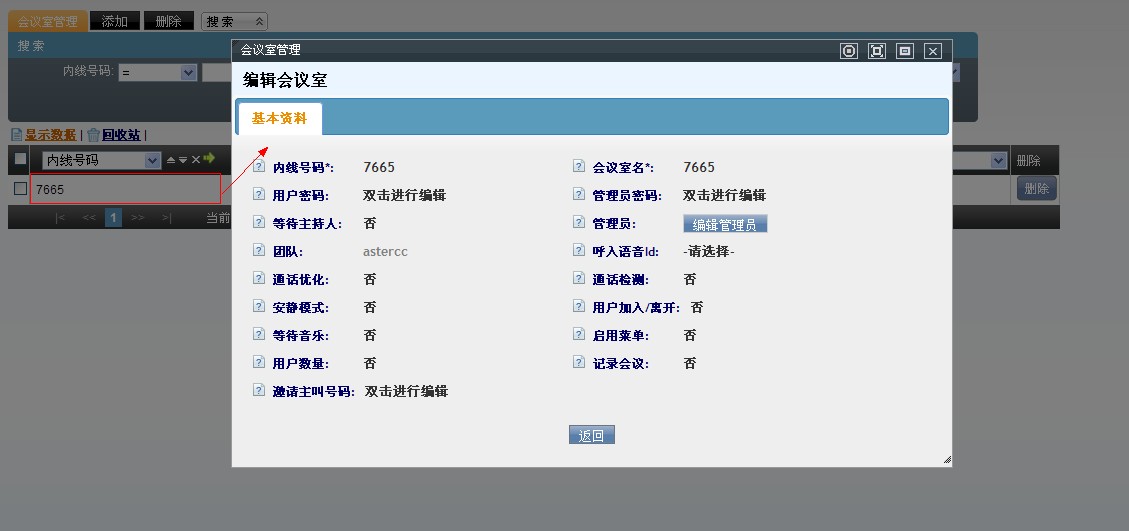This screenshot has width=1129, height=531.
Task: Open the 回收站 recycle bin link
Action: click(121, 135)
